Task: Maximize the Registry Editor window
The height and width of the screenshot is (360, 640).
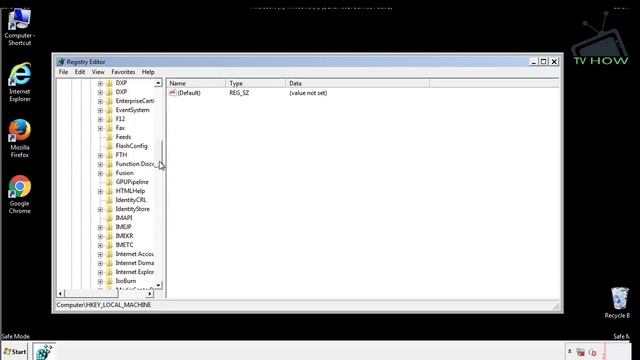Action: tap(543, 62)
